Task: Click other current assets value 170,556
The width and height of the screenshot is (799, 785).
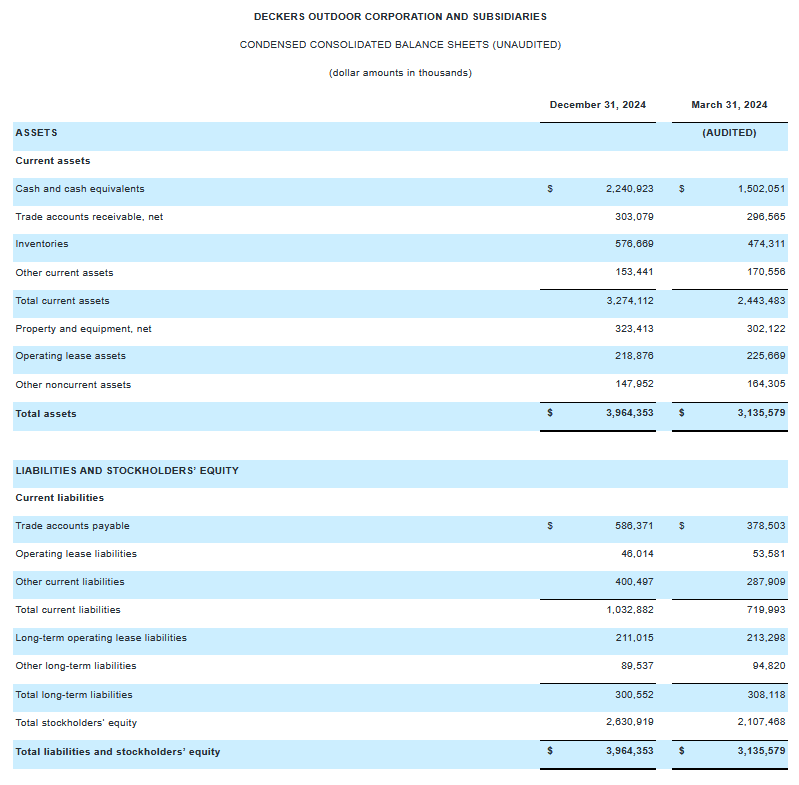Action: [x=766, y=272]
